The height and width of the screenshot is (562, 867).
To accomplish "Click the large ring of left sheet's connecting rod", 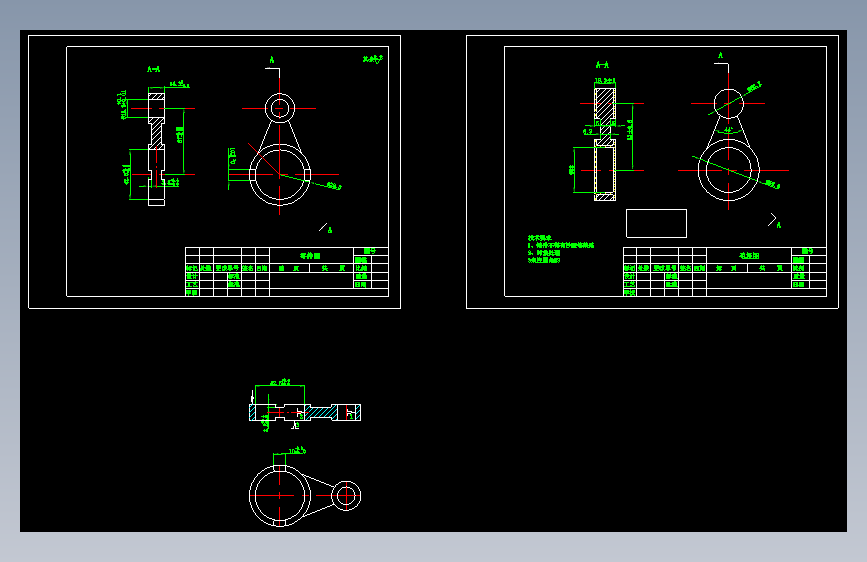I will [x=280, y=175].
